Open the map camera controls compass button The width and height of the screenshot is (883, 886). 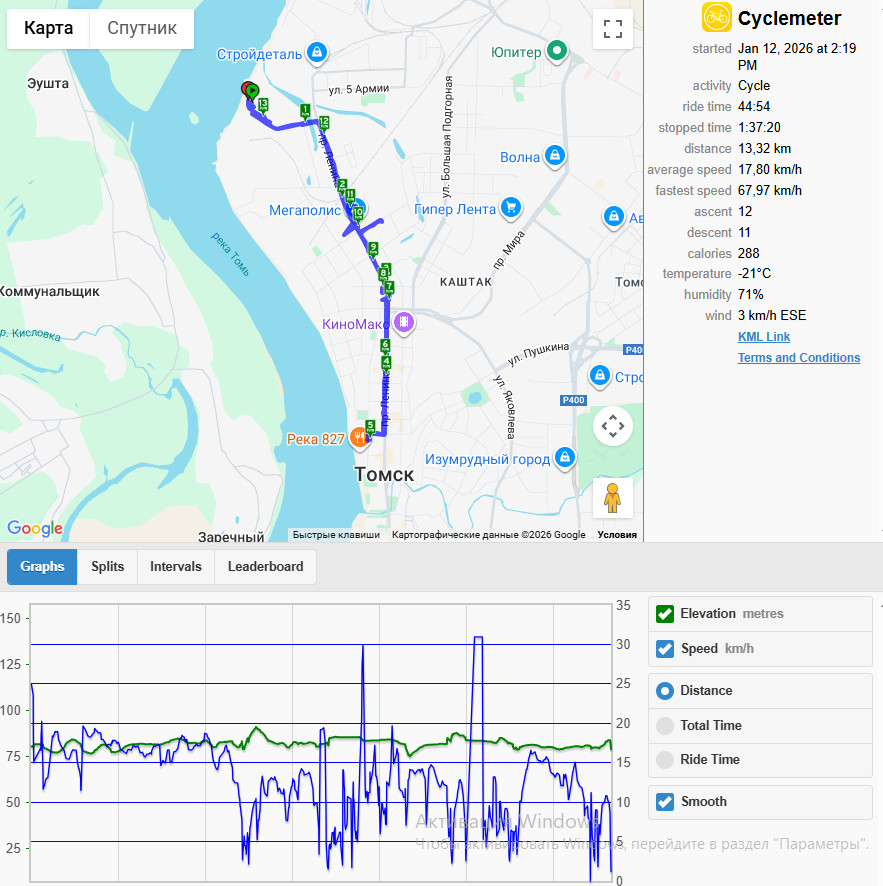point(612,426)
